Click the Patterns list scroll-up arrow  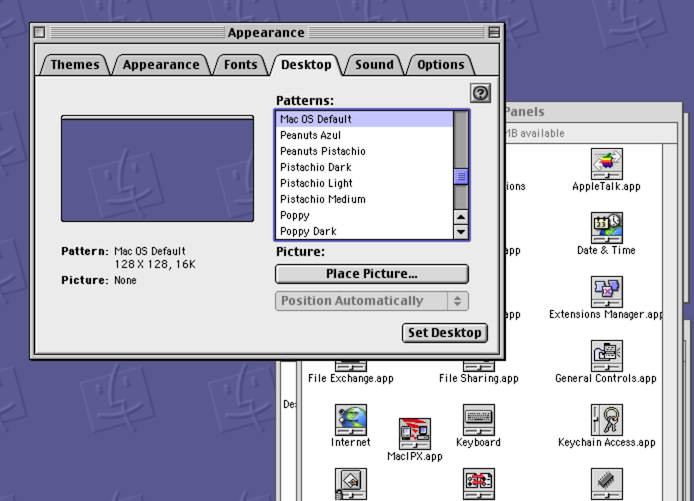tap(461, 217)
